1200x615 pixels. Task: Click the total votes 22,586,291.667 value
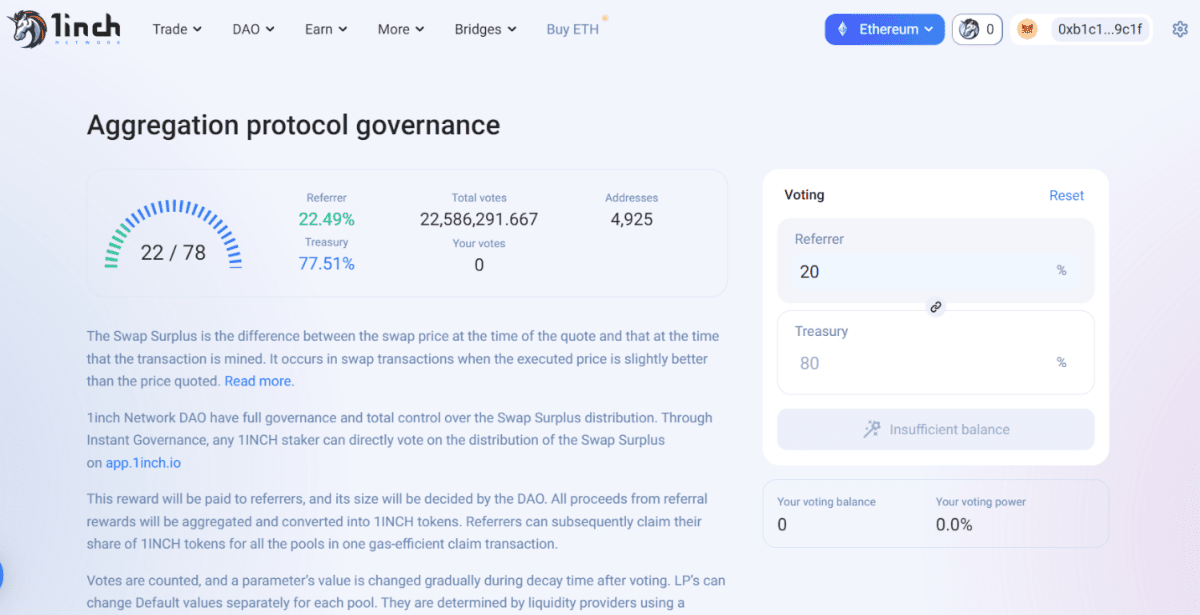[x=479, y=219]
